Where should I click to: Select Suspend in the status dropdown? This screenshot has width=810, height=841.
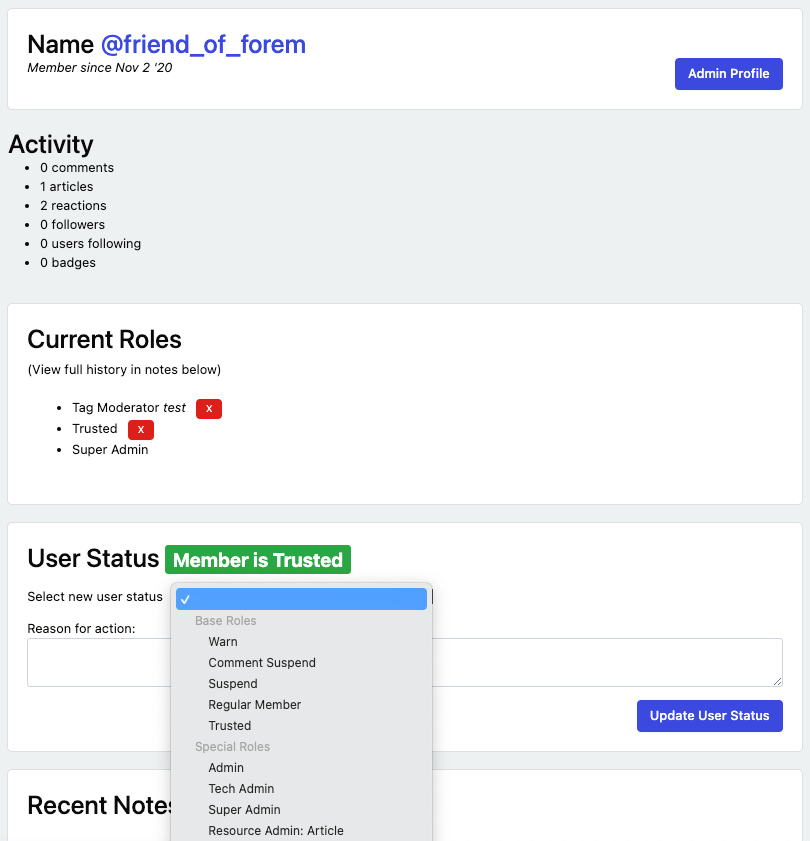pos(233,684)
